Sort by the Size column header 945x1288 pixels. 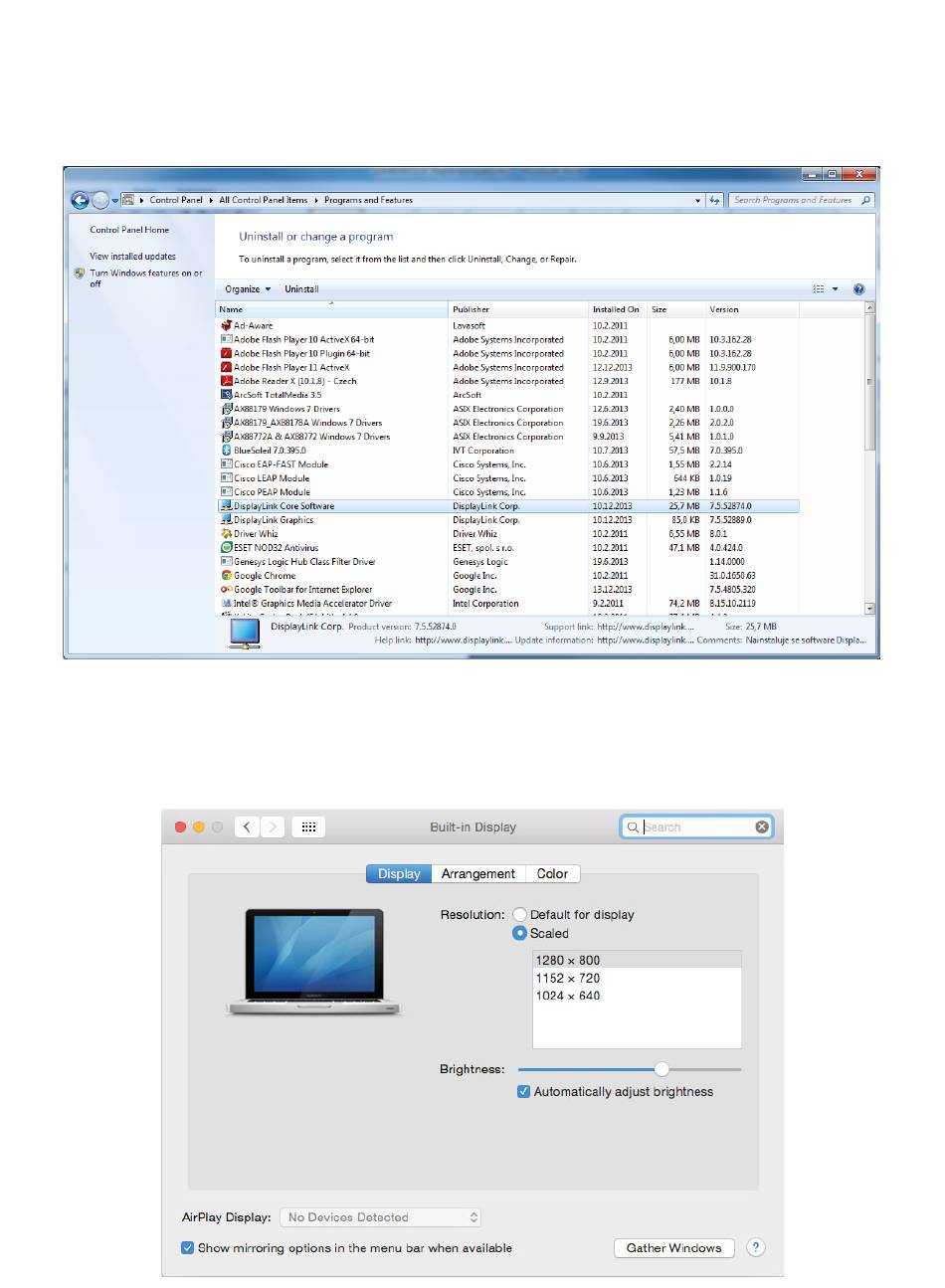(675, 309)
